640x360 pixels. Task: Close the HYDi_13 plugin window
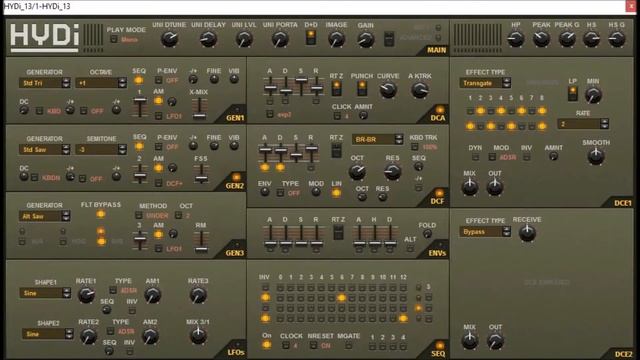(x=631, y=7)
